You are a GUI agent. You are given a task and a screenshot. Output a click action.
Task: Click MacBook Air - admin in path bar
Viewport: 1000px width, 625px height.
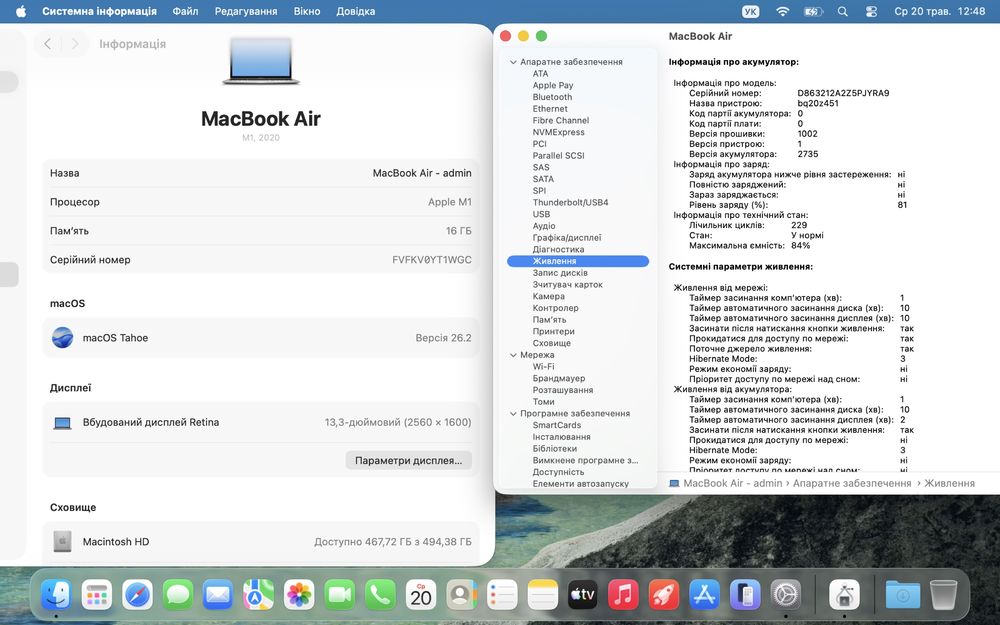(733, 483)
